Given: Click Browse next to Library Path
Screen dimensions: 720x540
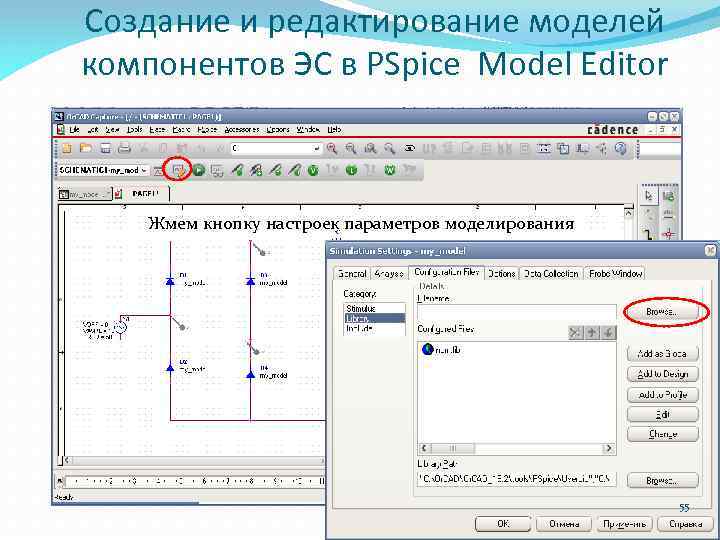Looking at the screenshot, I should click(662, 481).
